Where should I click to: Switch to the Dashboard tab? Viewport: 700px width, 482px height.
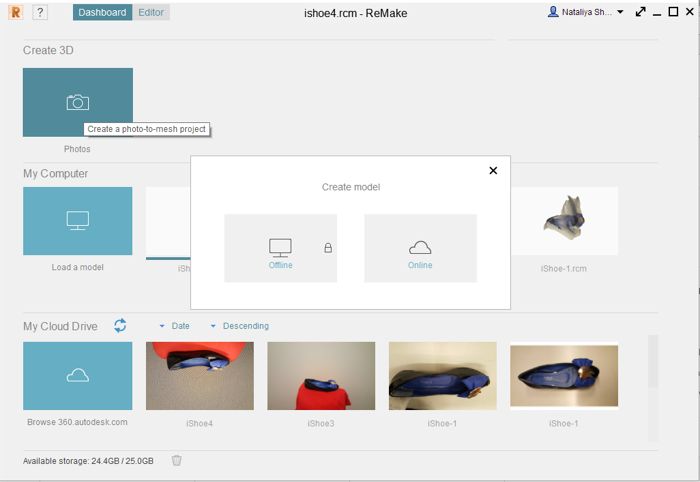102,12
